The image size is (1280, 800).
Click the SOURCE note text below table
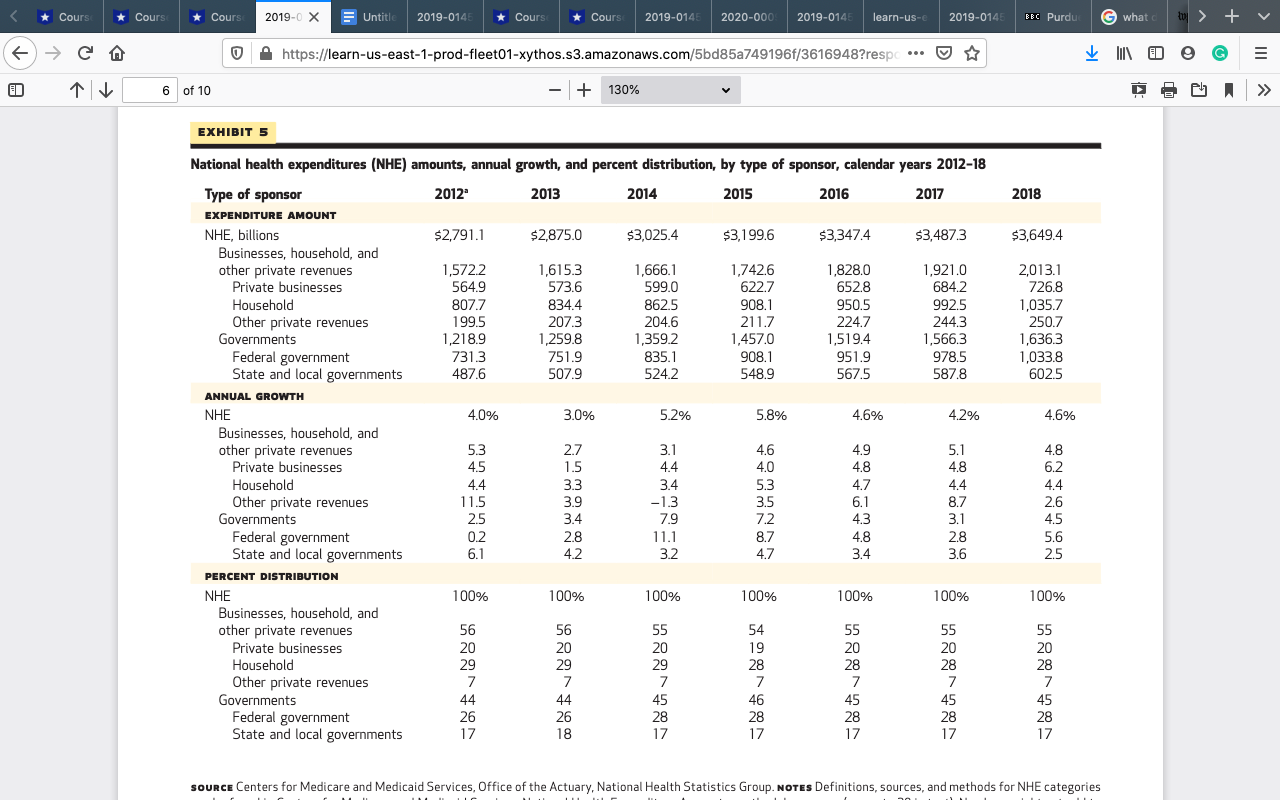click(645, 787)
